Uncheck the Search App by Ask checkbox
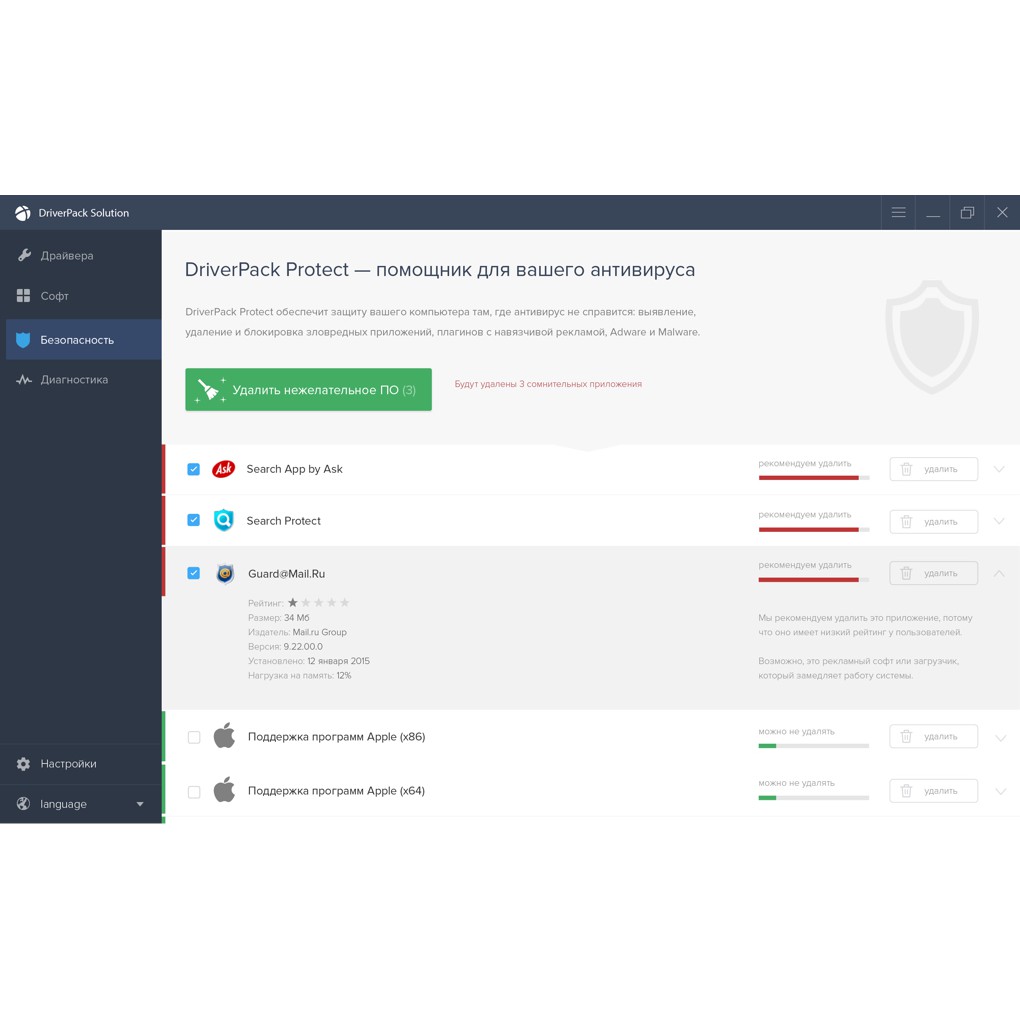The image size is (1020, 1020). 194,469
